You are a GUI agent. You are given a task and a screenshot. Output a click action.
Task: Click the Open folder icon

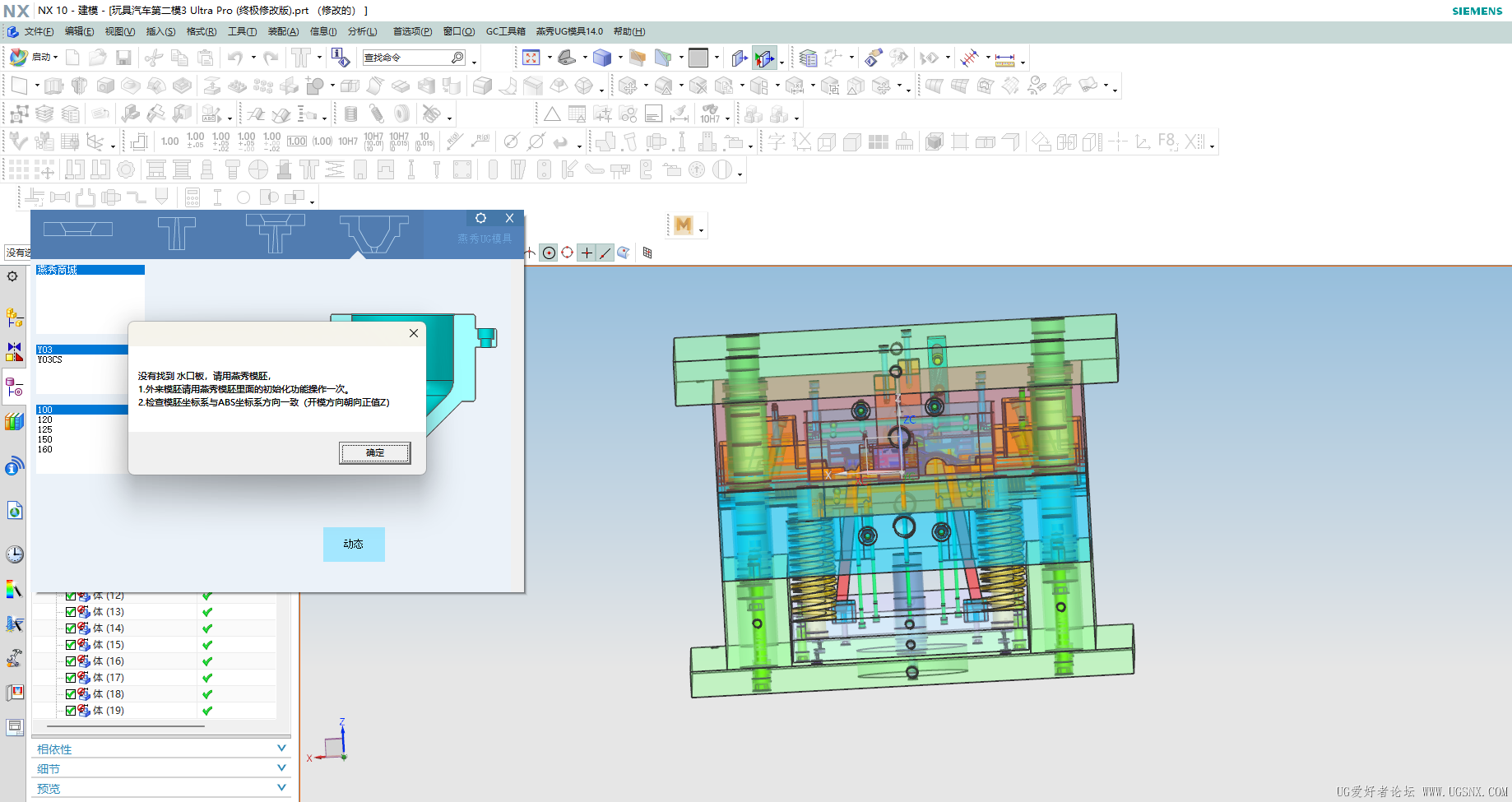pyautogui.click(x=97, y=58)
